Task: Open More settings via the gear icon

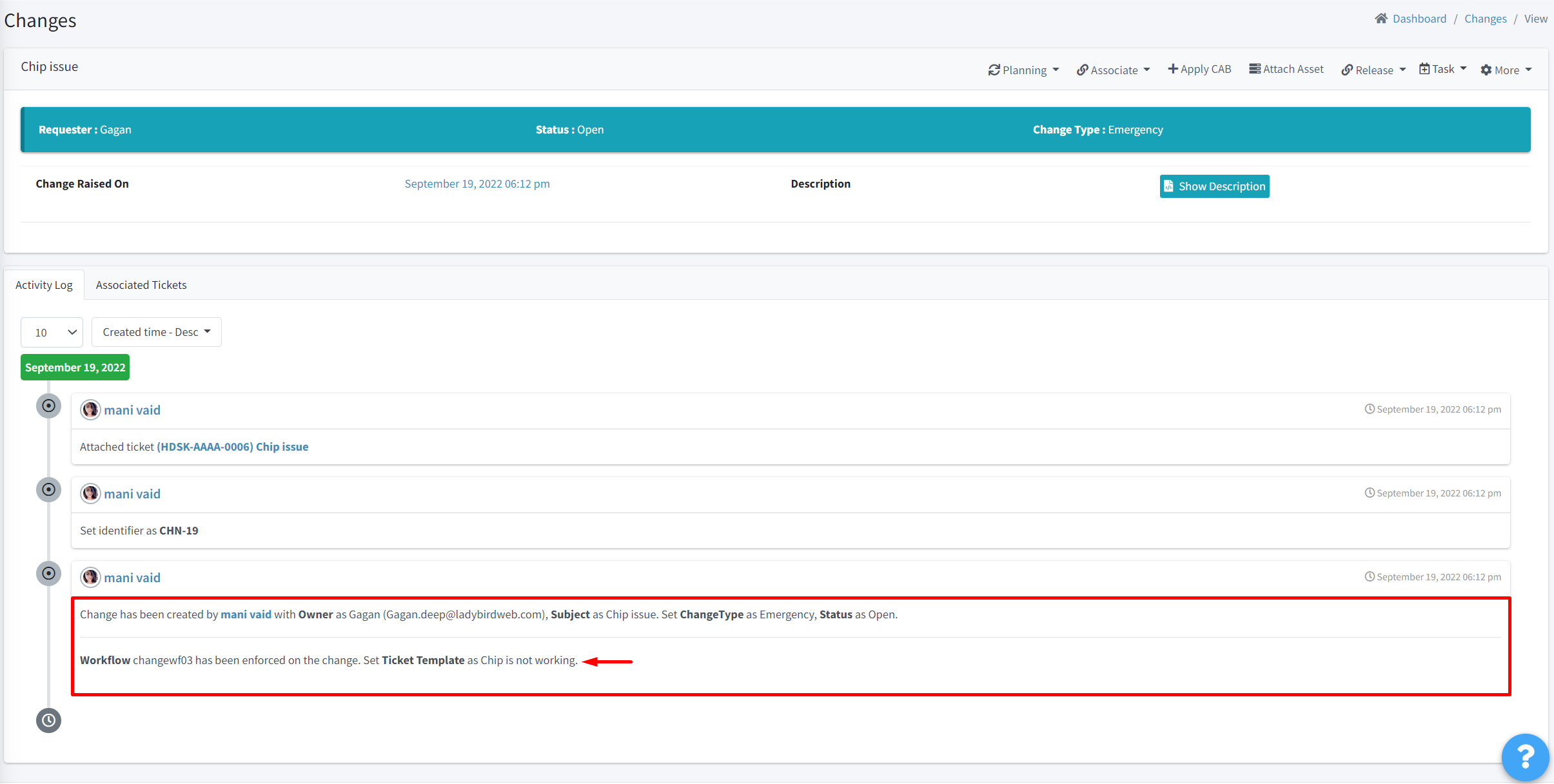Action: point(1486,70)
